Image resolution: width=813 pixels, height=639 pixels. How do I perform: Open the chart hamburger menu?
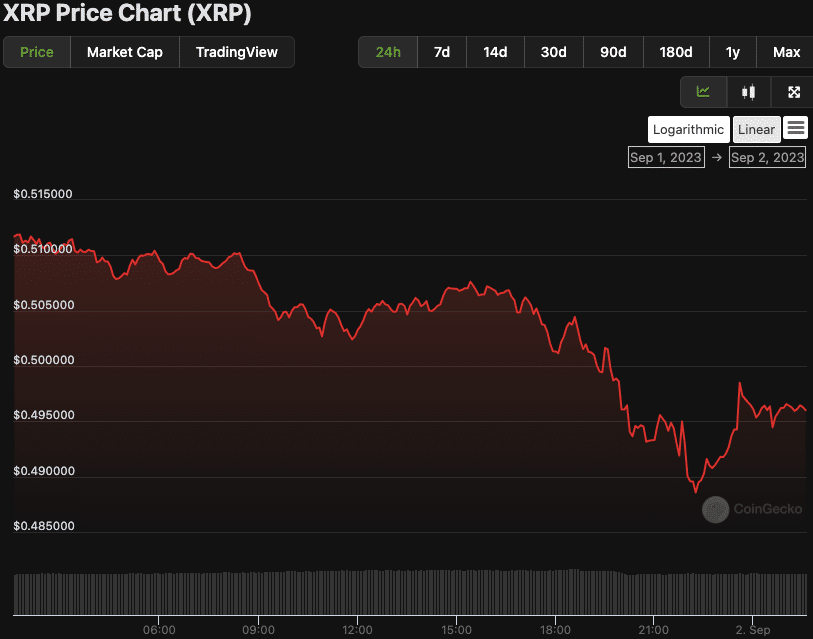pyautogui.click(x=796, y=128)
